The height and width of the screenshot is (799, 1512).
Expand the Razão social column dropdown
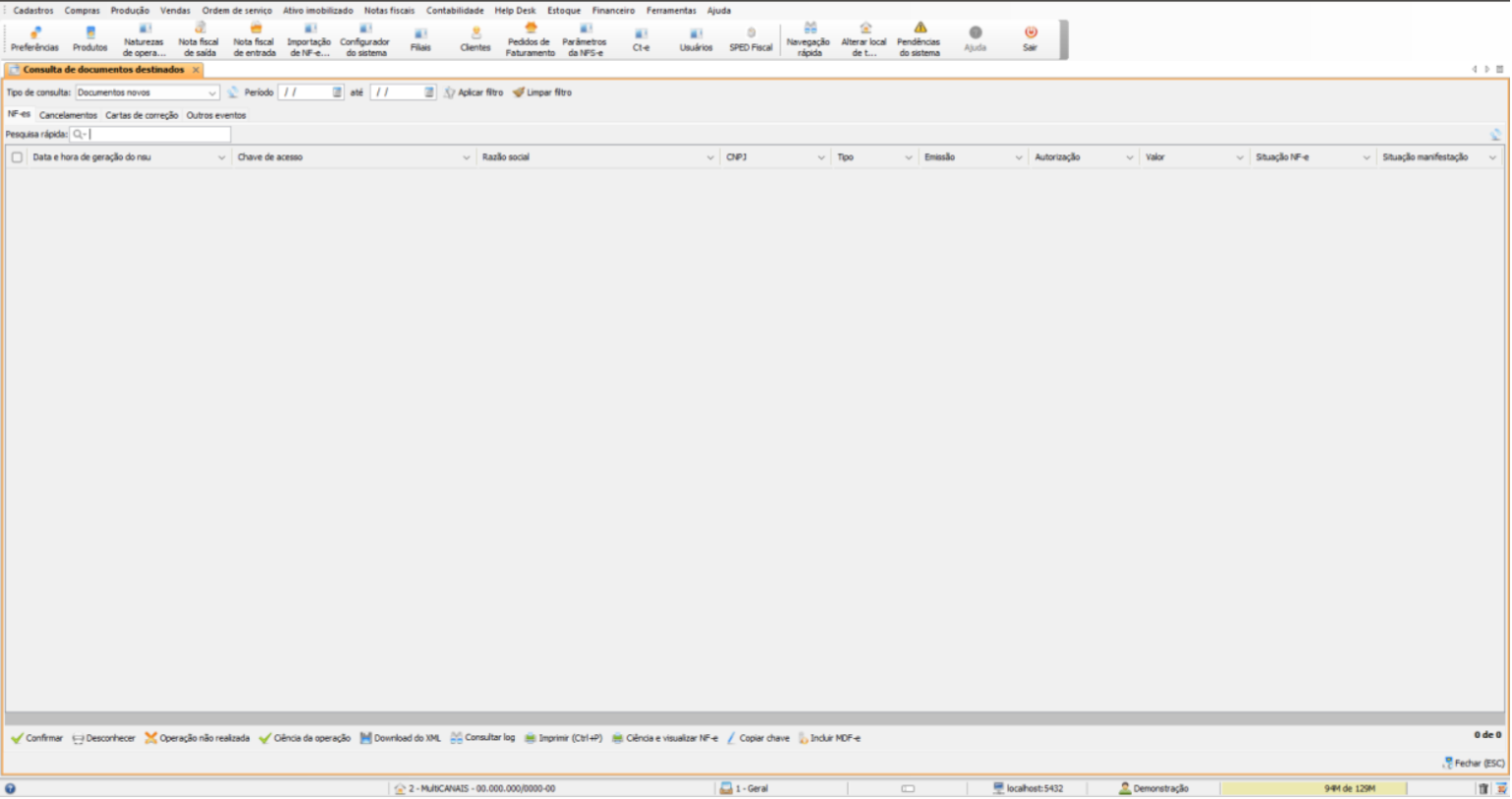[710, 157]
